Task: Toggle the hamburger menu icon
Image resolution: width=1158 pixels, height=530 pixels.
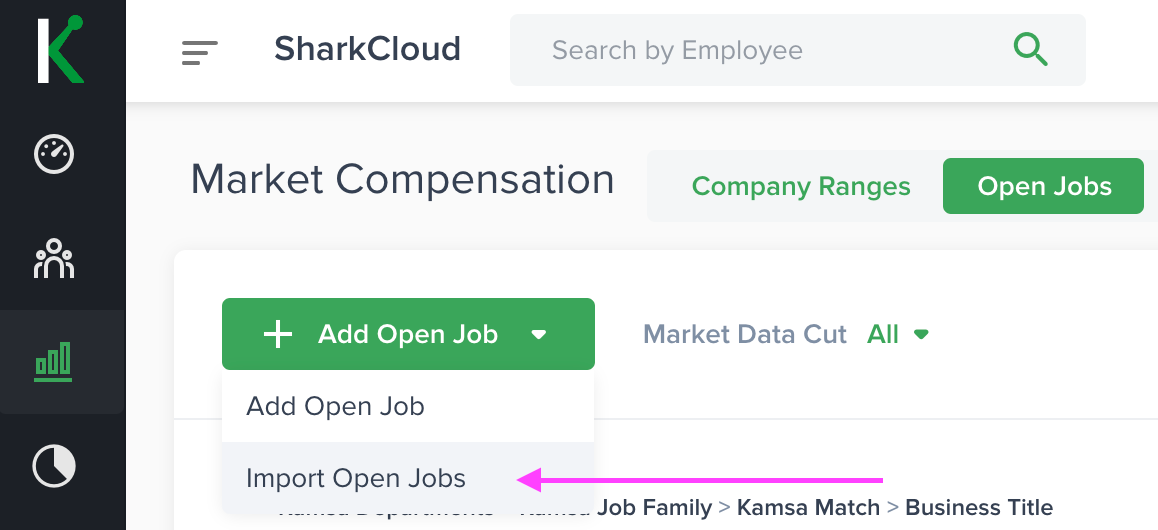Action: (199, 52)
